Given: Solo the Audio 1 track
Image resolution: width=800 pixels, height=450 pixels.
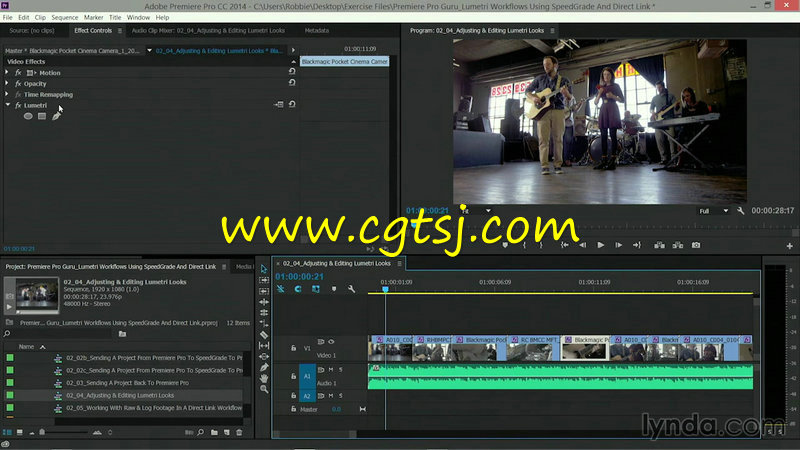Looking at the screenshot, I should point(340,369).
